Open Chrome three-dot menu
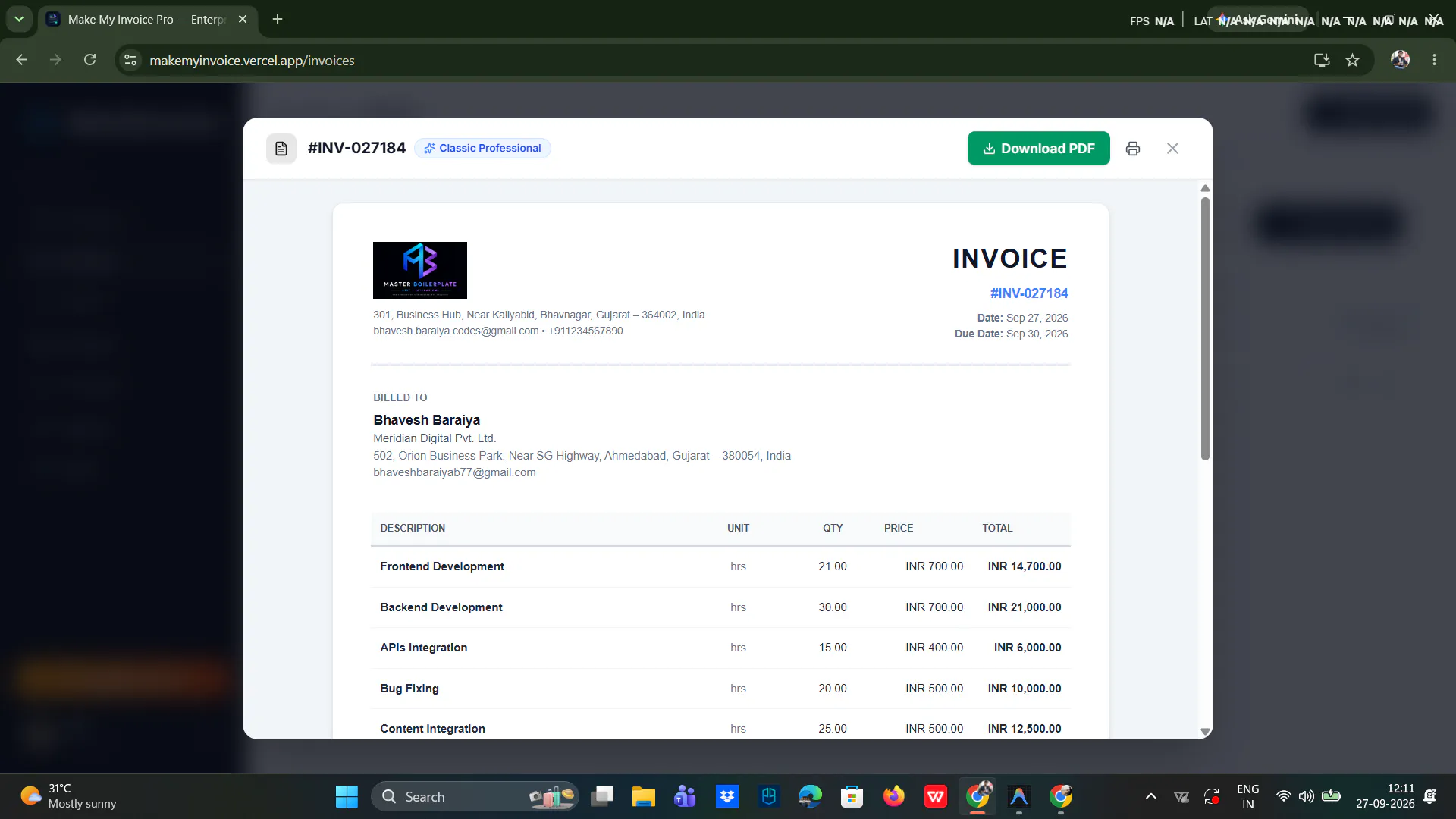This screenshot has height=819, width=1456. [x=1434, y=60]
